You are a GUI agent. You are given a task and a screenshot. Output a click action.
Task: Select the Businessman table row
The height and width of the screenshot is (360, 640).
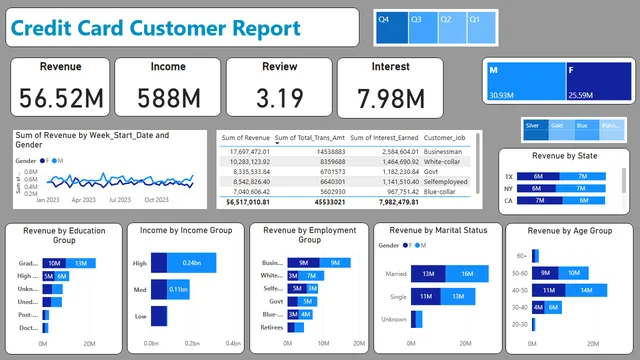(345, 151)
